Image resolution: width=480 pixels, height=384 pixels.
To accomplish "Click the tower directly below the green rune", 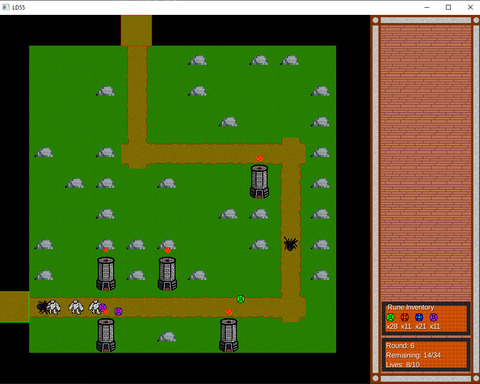I will point(229,335).
